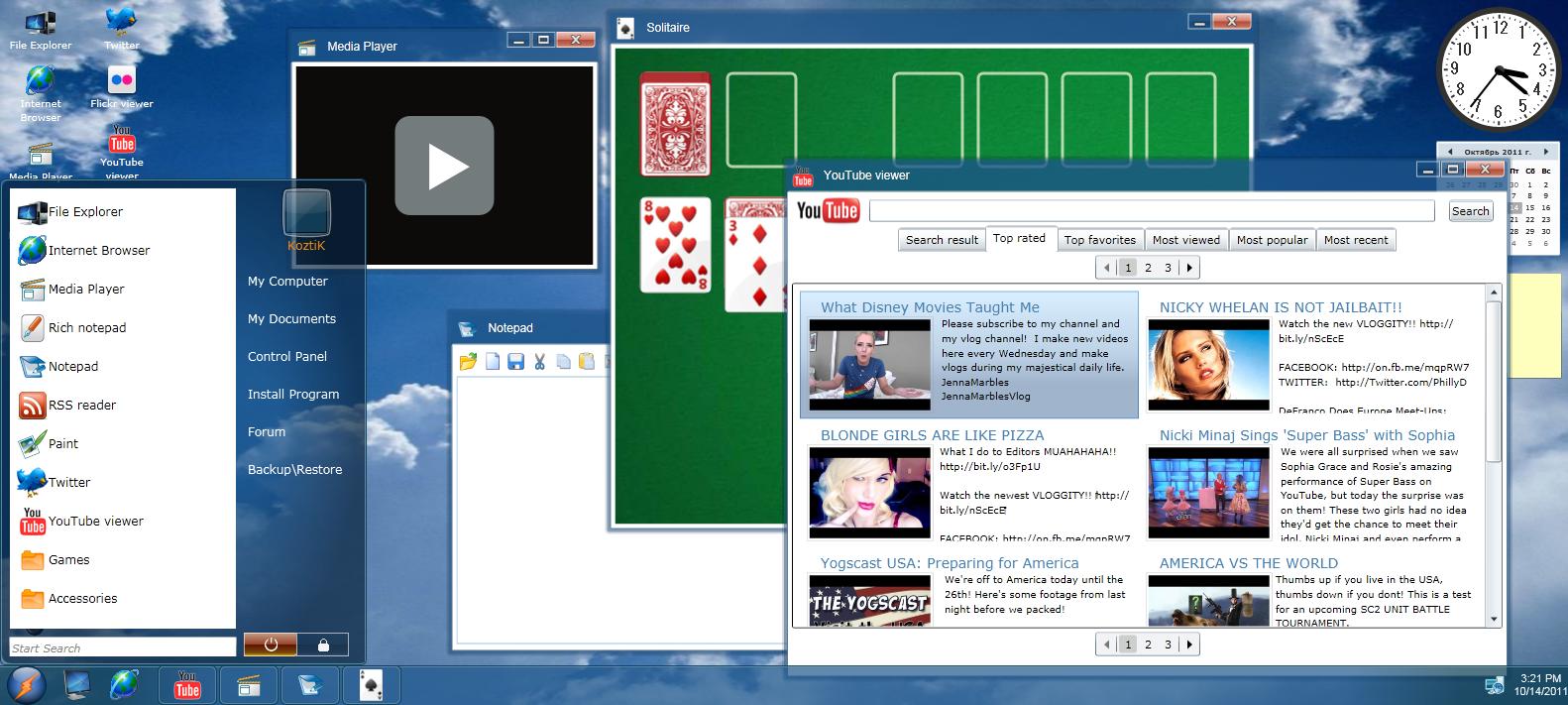
Task: Open the Accessories folder in start menu
Action: (x=123, y=598)
